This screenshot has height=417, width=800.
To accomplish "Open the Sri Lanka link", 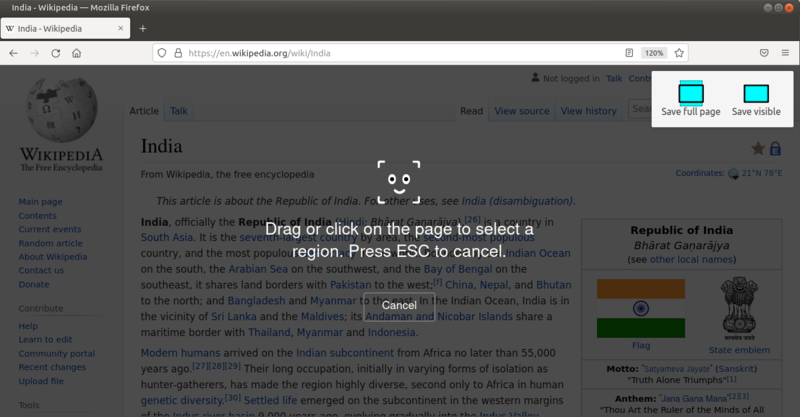I will [x=234, y=316].
